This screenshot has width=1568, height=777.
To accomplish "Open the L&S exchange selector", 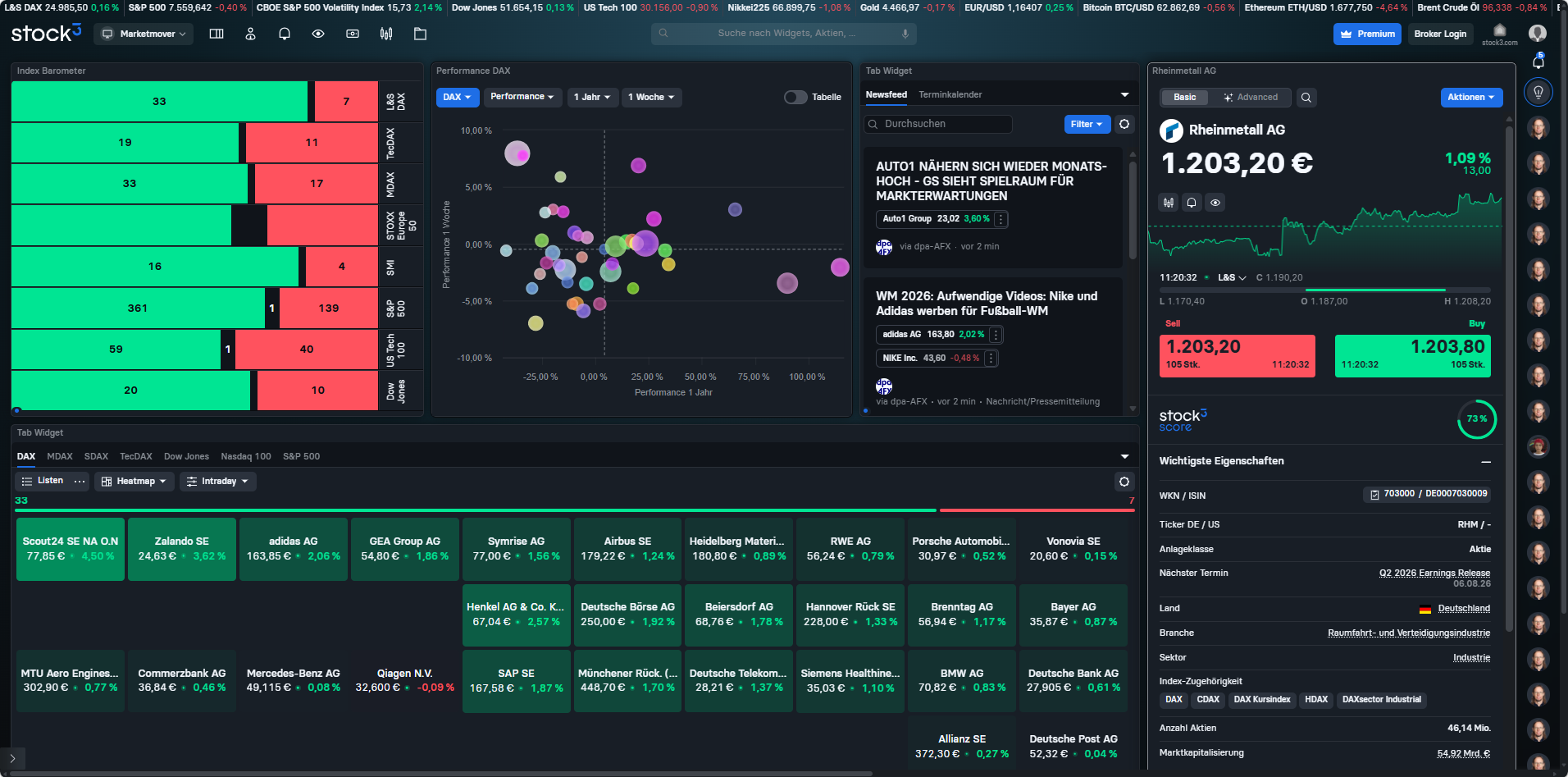I will click(1232, 277).
